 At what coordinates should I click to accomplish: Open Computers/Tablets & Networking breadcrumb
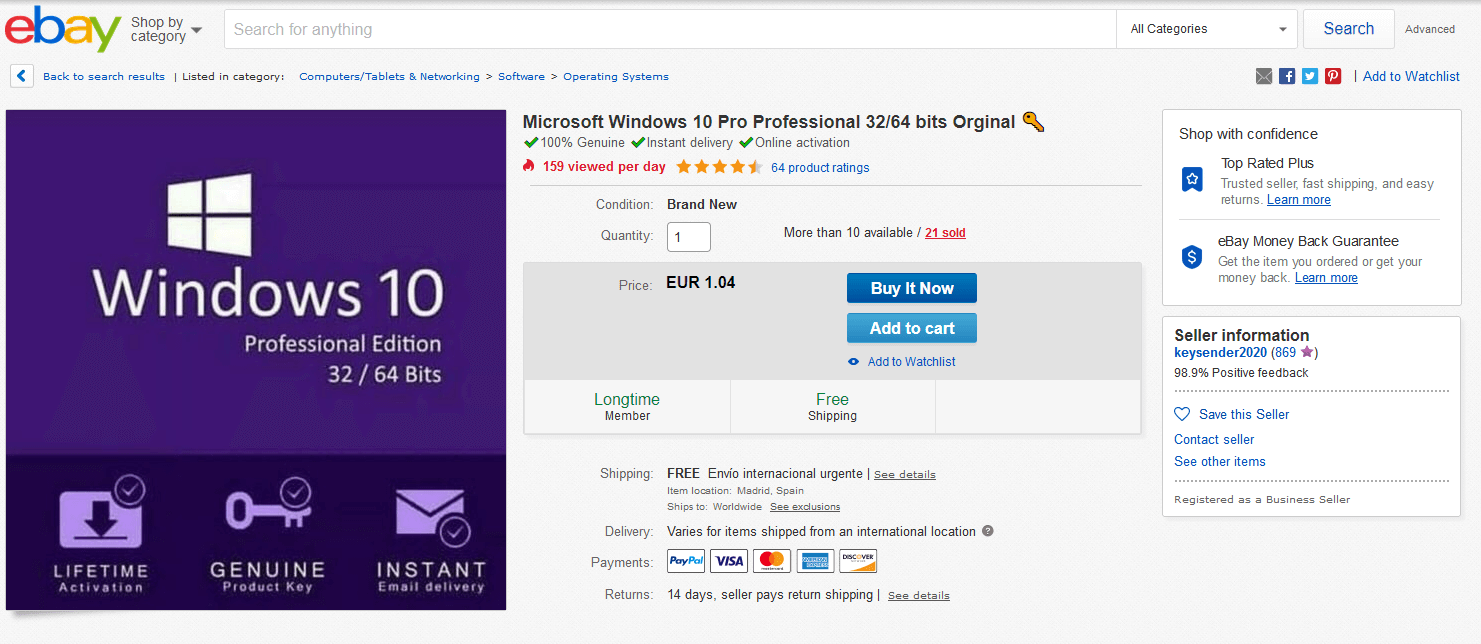pyautogui.click(x=389, y=76)
